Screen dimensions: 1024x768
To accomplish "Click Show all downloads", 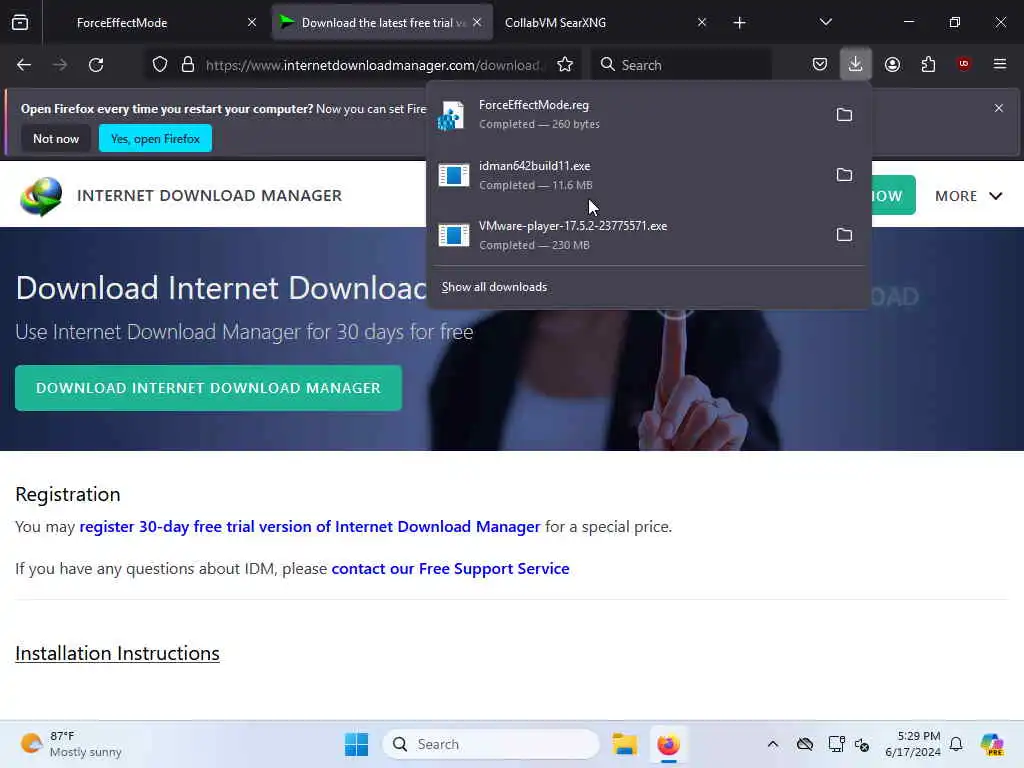I will pyautogui.click(x=494, y=287).
